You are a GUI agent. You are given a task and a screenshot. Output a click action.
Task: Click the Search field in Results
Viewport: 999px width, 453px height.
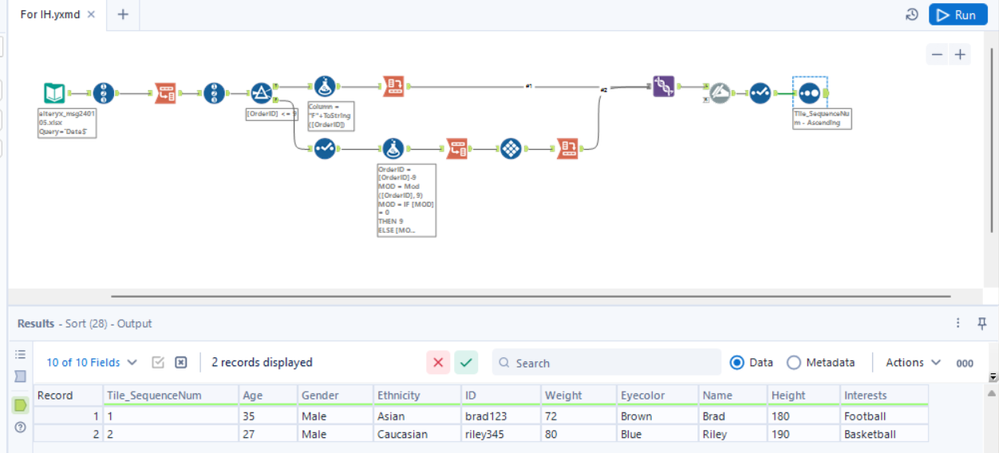607,363
